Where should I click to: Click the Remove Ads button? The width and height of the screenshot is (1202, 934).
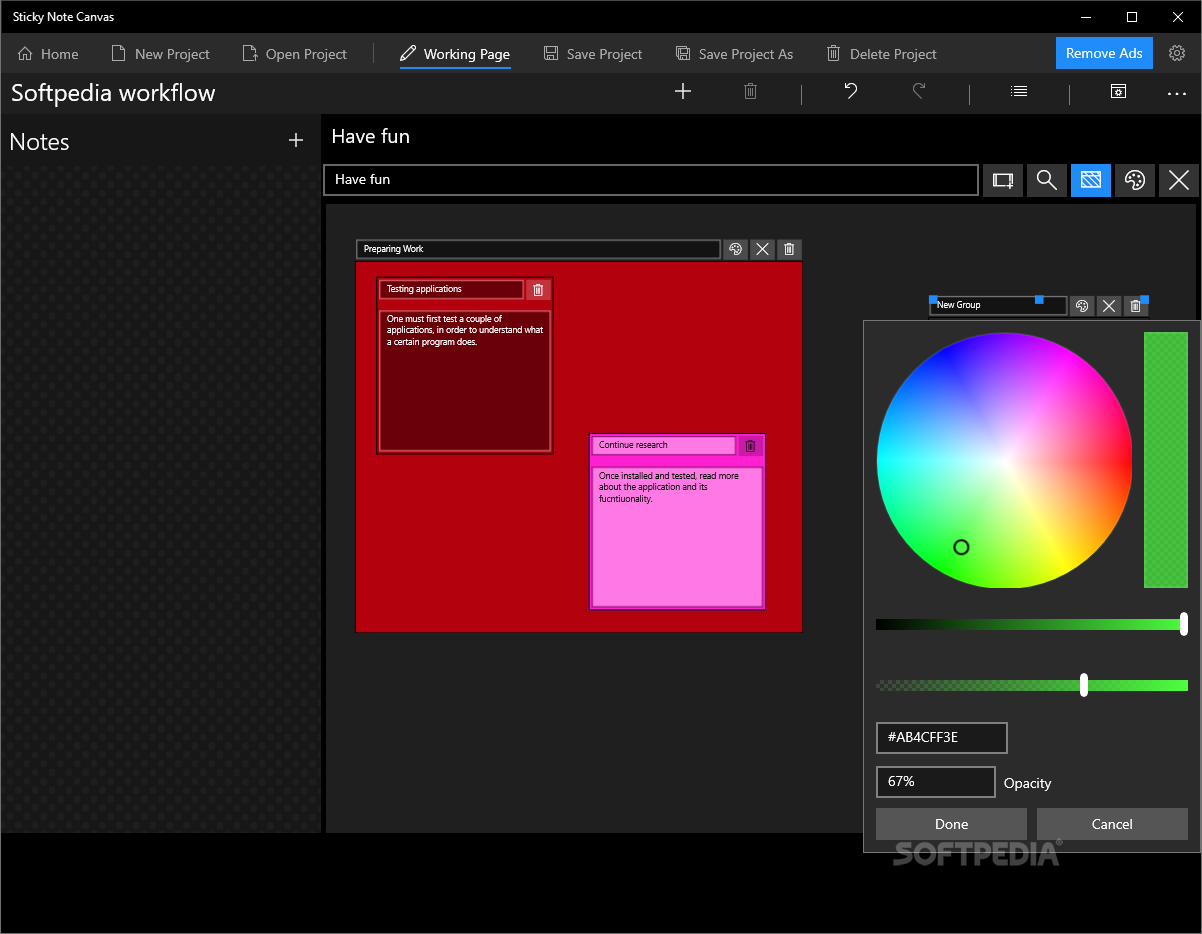(x=1104, y=53)
